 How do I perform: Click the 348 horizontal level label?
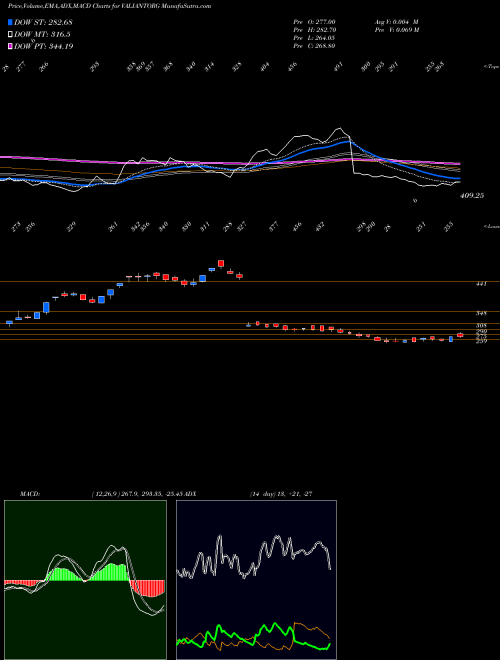[481, 314]
